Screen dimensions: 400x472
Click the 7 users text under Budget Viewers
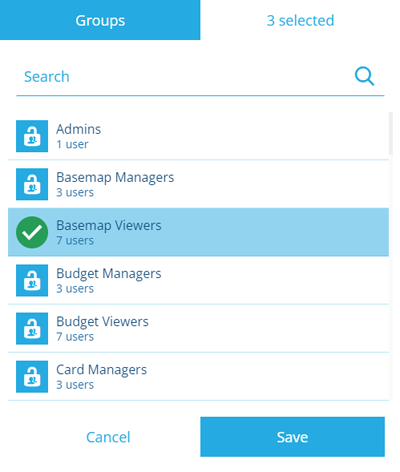[75, 337]
